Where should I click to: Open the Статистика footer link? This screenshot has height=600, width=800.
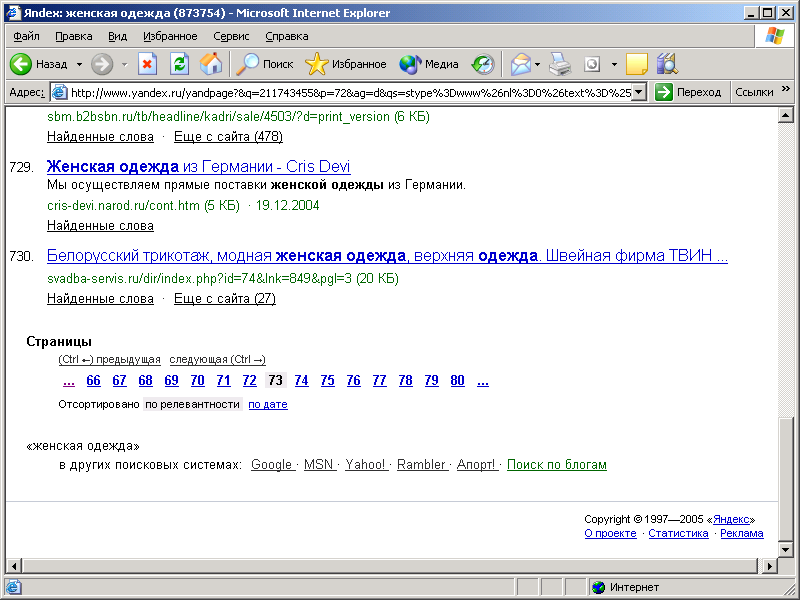pos(678,534)
